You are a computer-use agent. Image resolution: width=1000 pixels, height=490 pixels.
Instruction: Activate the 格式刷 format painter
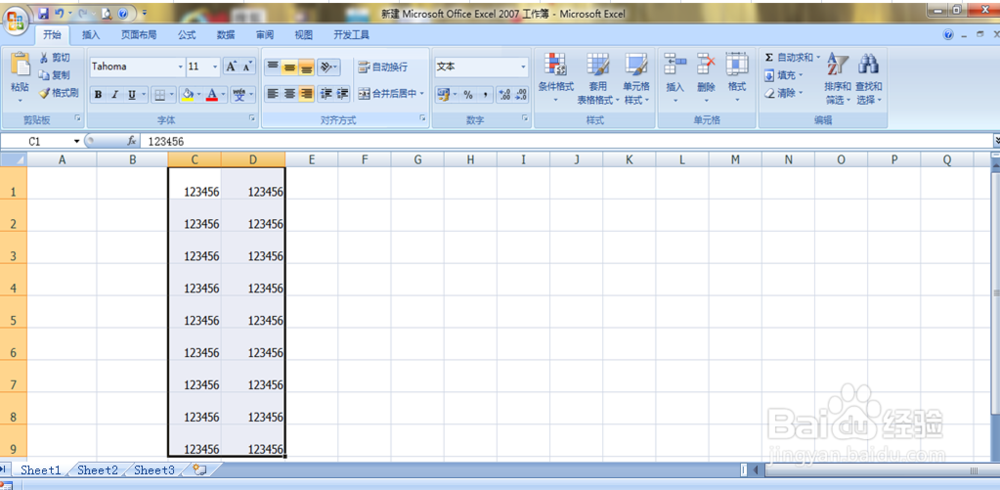click(59, 93)
